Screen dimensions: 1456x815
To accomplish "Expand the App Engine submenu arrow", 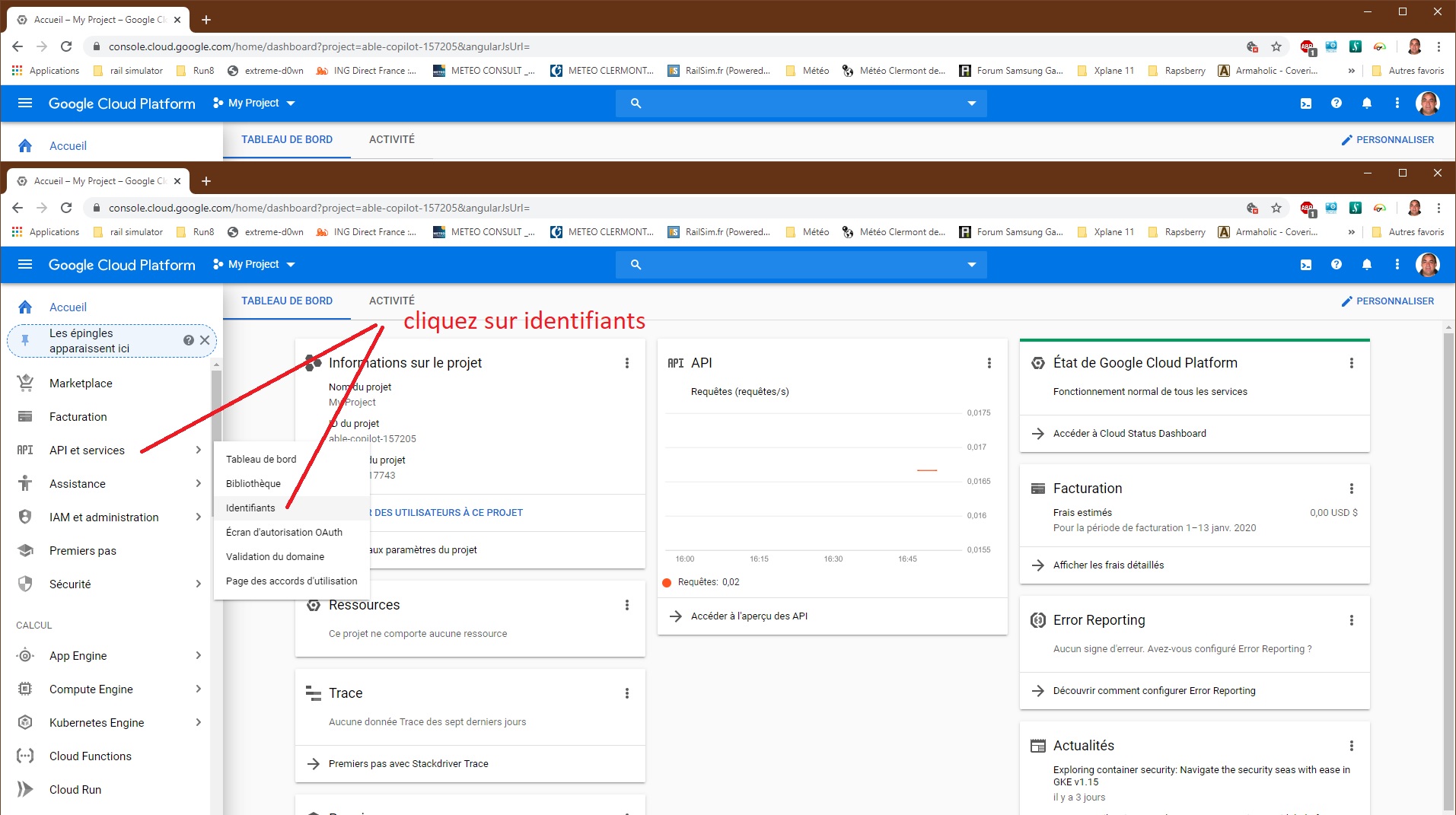I will pos(198,655).
